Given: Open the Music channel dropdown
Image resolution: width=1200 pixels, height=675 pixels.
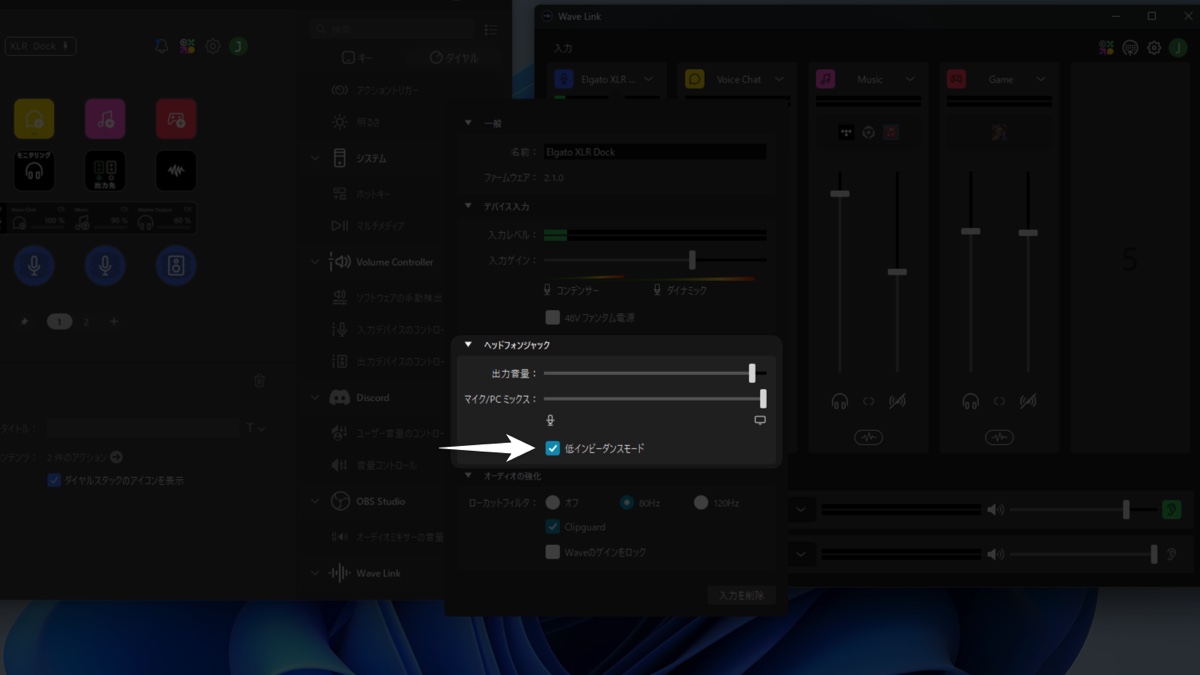Looking at the screenshot, I should [910, 79].
